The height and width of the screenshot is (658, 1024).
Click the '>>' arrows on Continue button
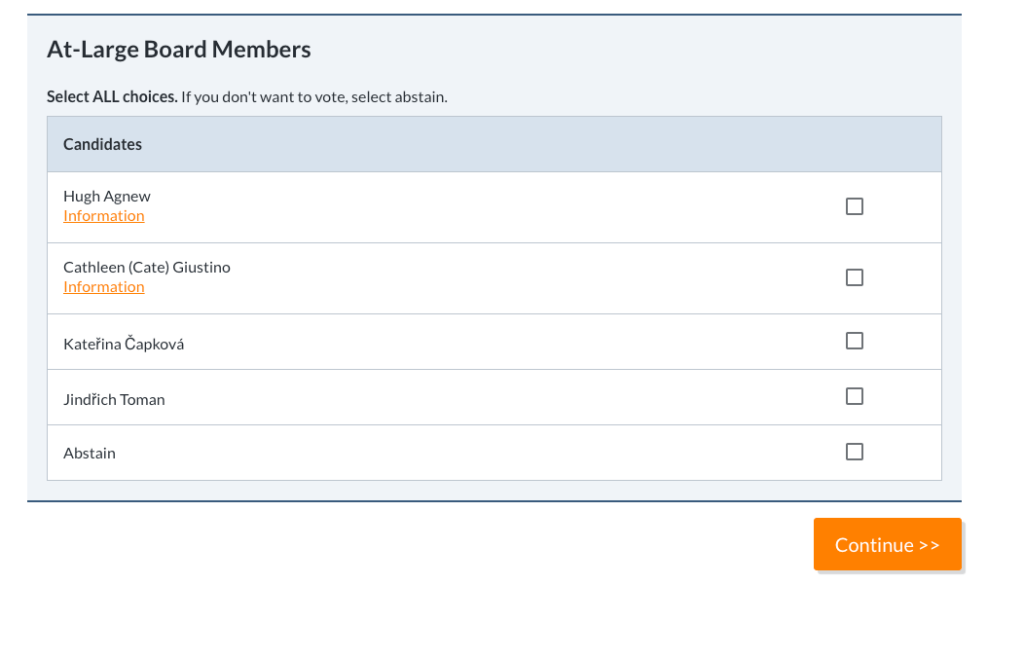(929, 545)
